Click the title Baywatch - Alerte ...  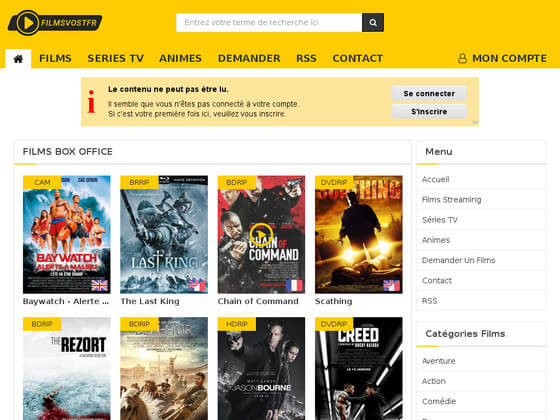coord(66,301)
